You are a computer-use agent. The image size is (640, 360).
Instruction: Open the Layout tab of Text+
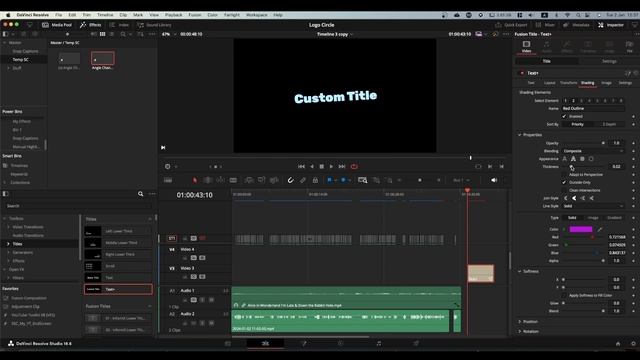click(x=549, y=83)
